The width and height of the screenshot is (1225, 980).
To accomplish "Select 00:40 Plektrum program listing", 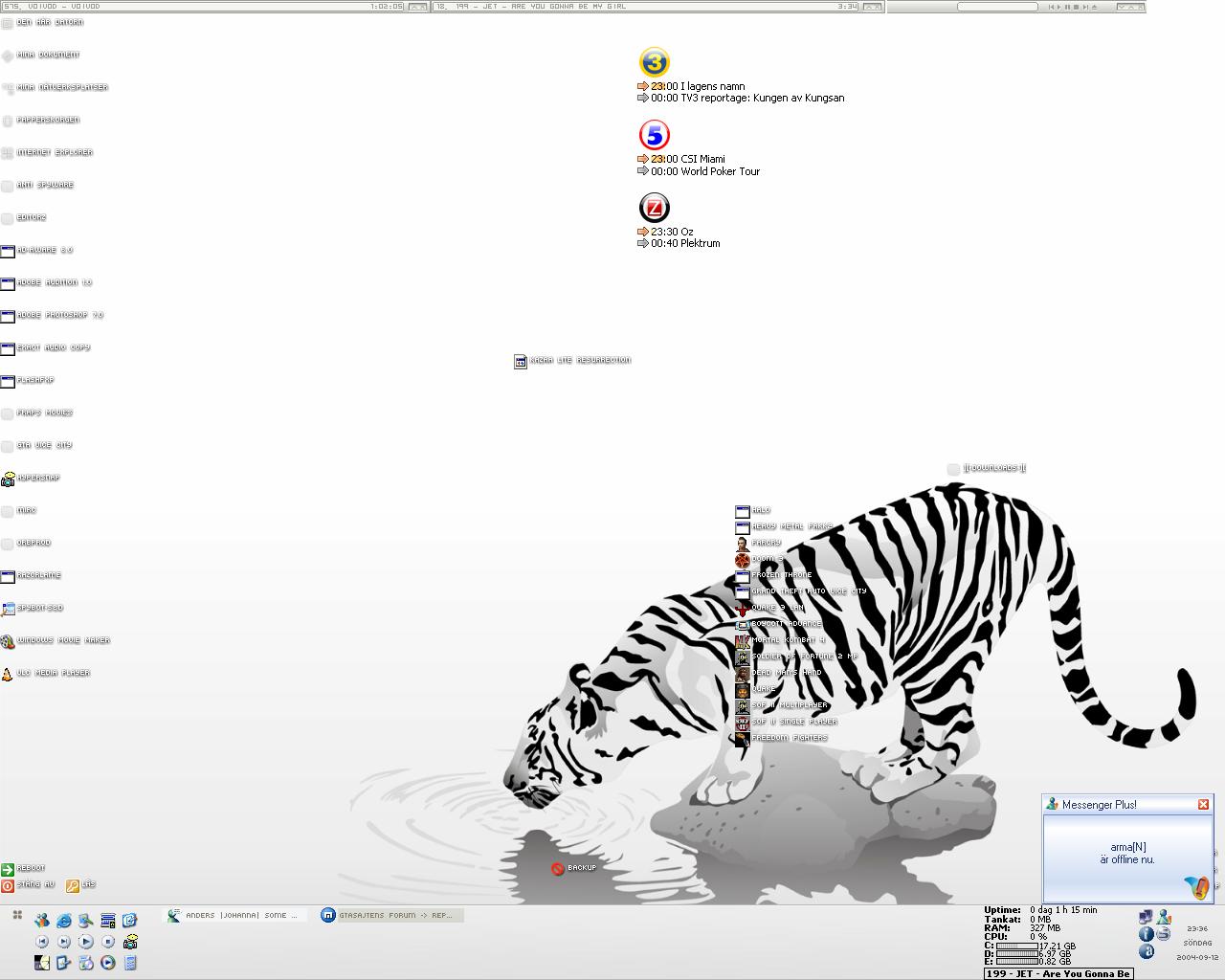I will click(679, 243).
